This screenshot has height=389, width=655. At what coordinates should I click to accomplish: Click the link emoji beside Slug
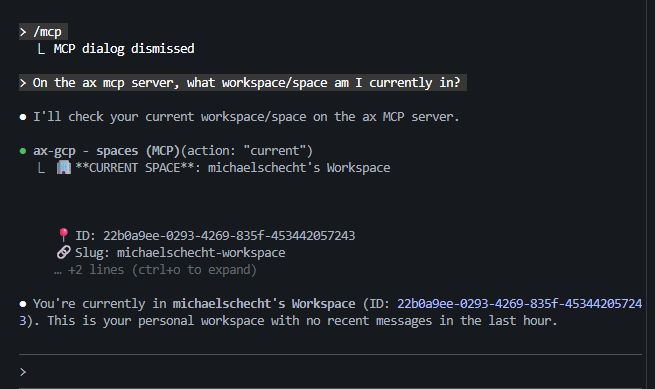click(x=63, y=252)
